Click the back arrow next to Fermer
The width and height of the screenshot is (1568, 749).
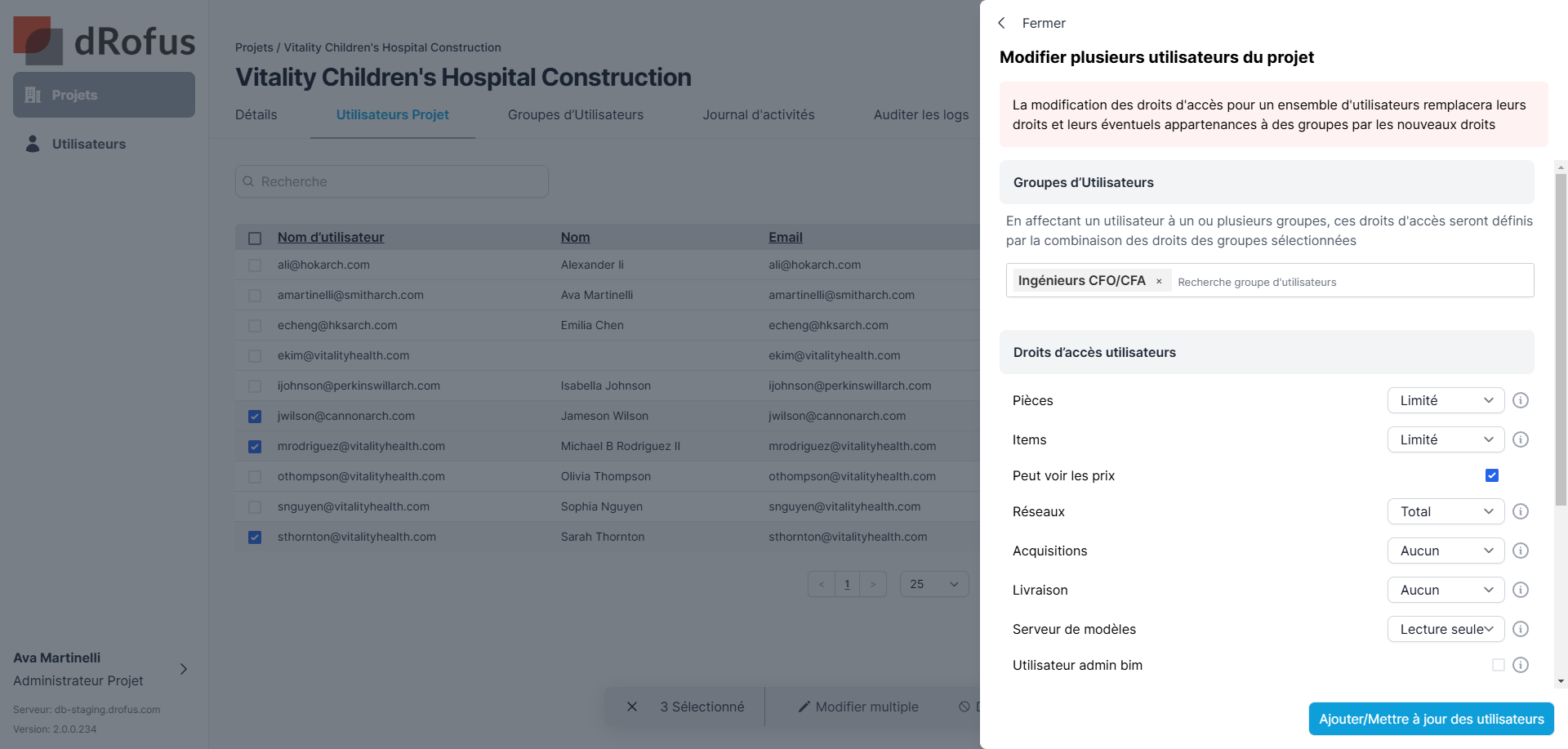pyautogui.click(x=1002, y=23)
